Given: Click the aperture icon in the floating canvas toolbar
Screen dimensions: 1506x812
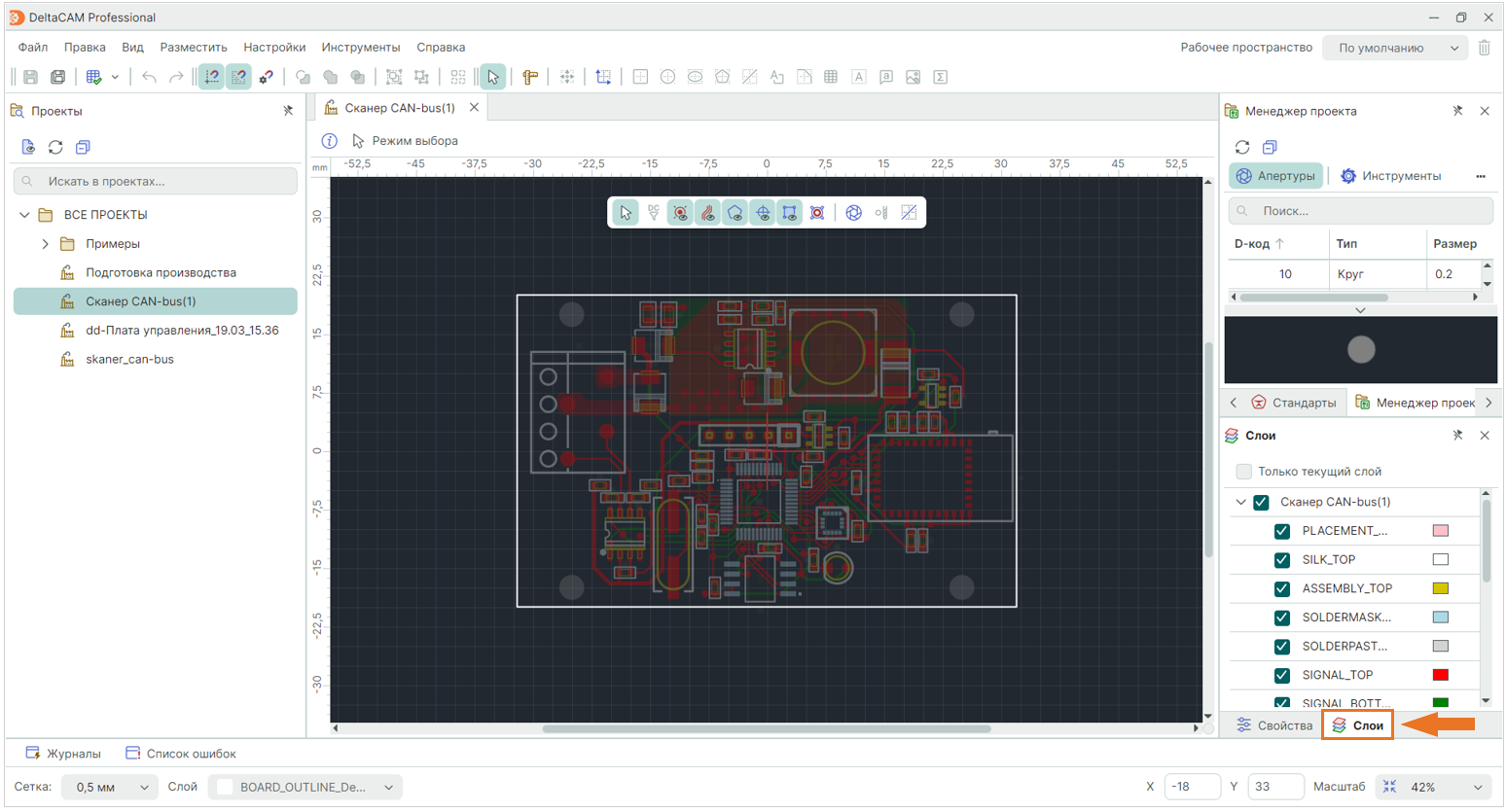Looking at the screenshot, I should [x=853, y=213].
